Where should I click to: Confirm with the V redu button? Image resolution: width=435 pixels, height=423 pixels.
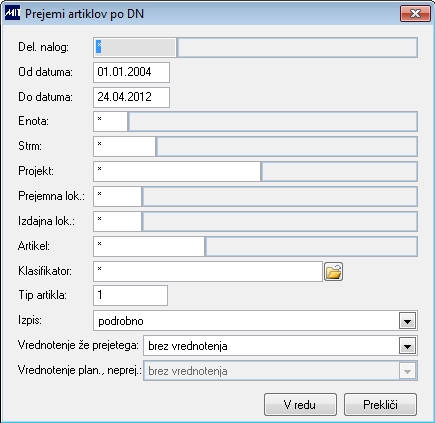click(x=300, y=405)
